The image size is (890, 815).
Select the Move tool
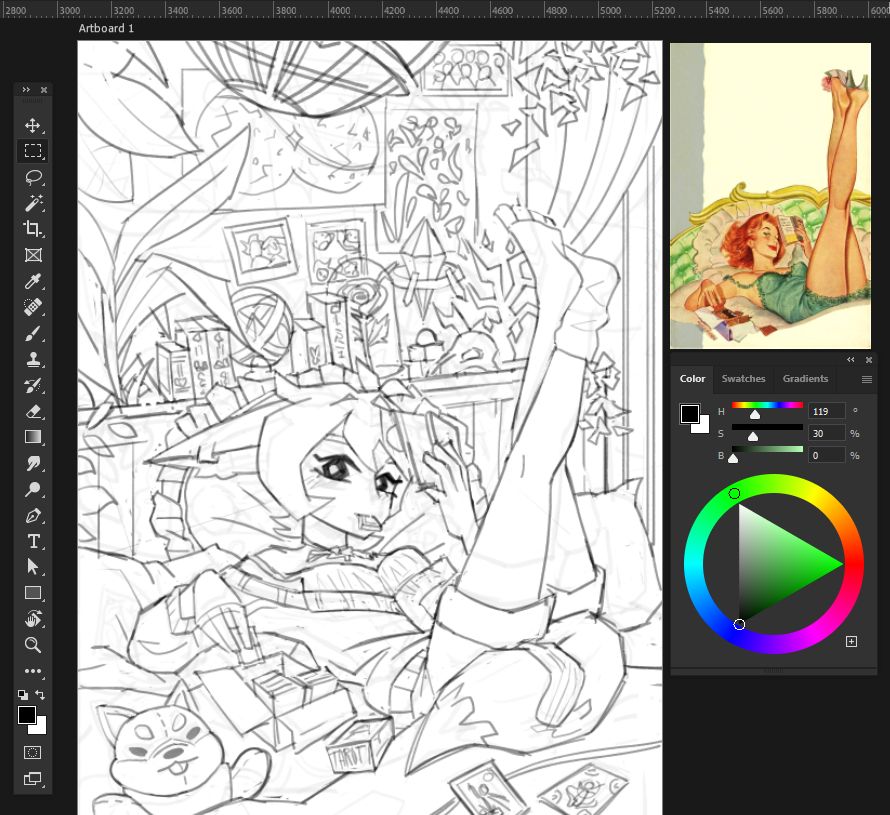coord(33,125)
